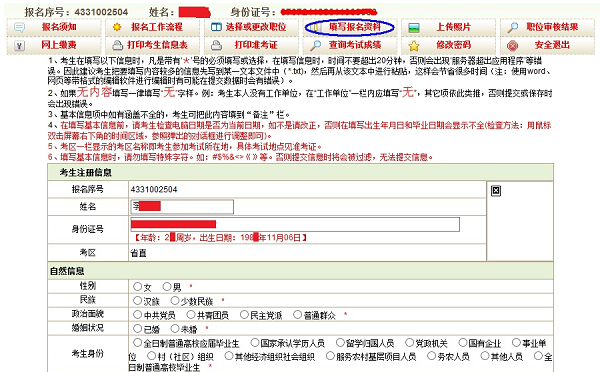This screenshot has height=372, width=600.
Task: Click 修改密码 link
Action: (x=453, y=45)
